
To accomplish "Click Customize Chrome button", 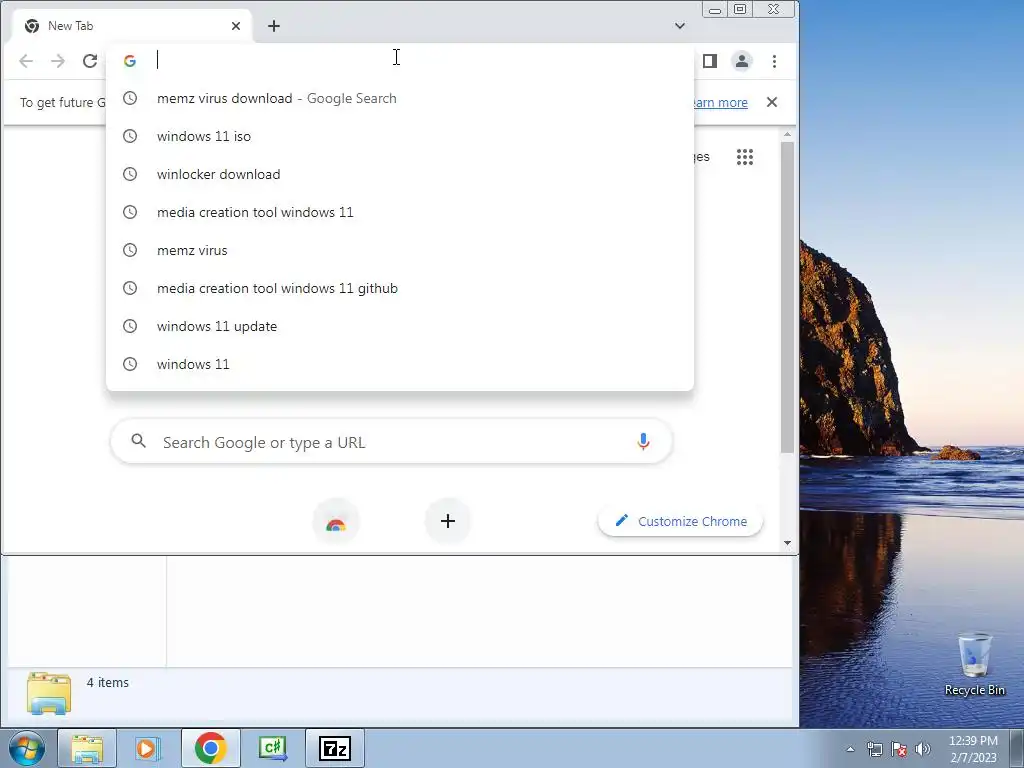I will click(x=680, y=521).
